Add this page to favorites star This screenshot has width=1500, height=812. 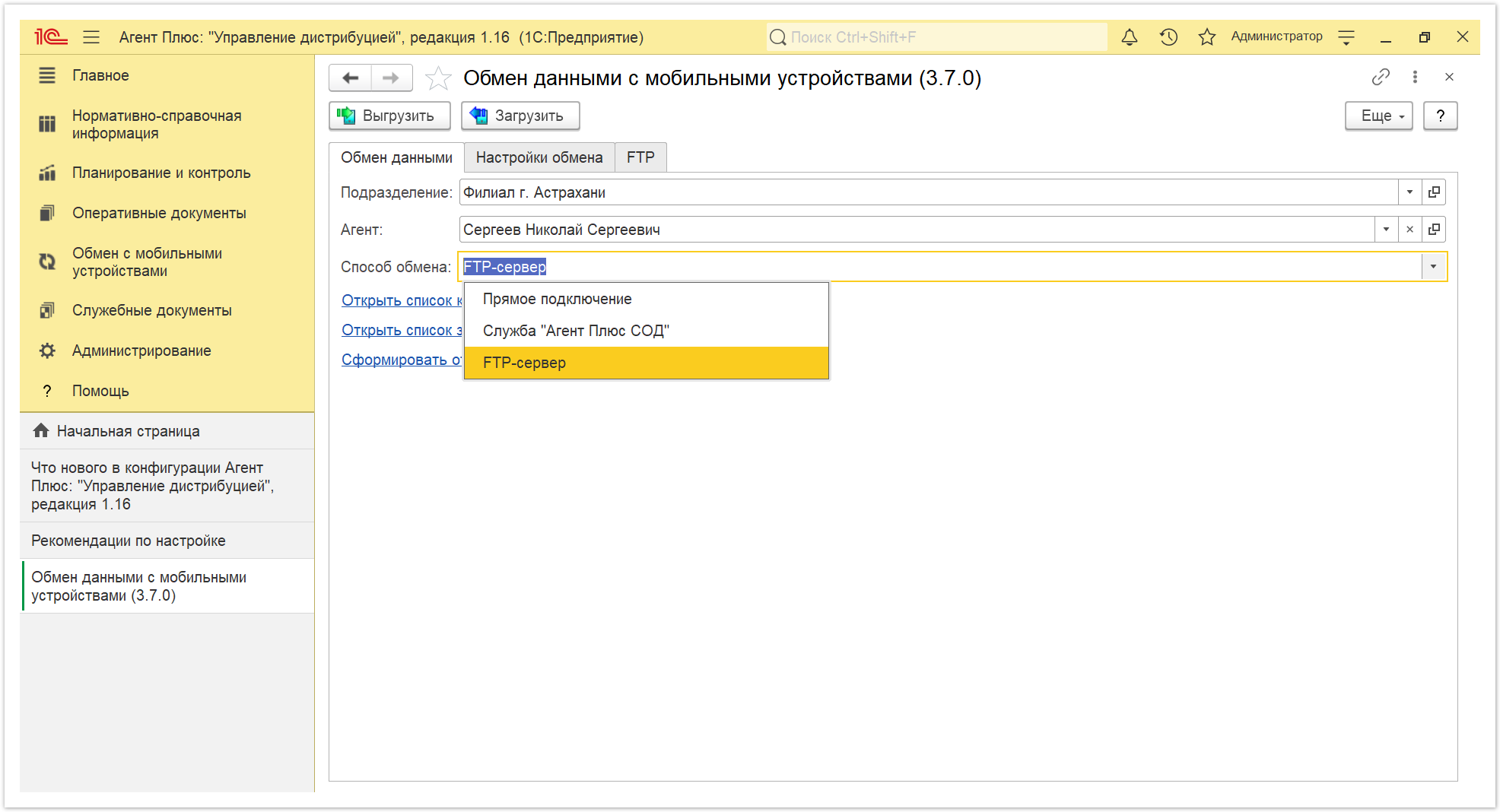[438, 78]
